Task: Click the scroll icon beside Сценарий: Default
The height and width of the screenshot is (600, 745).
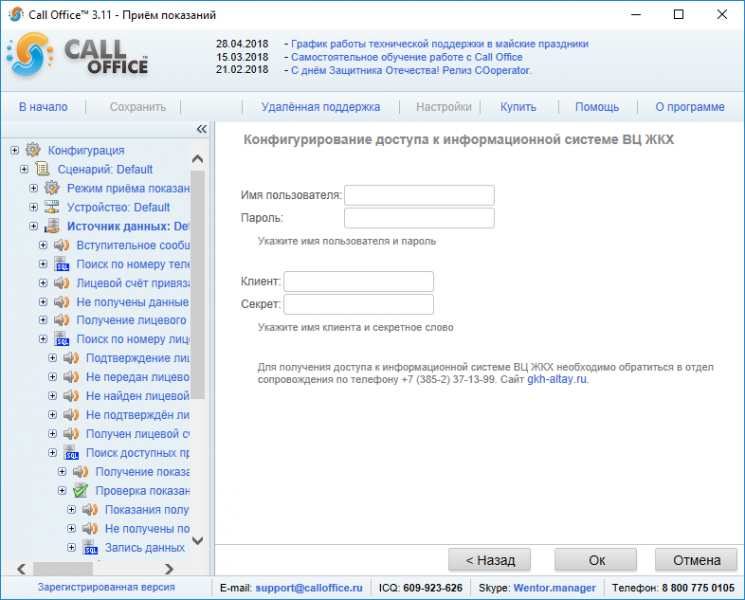Action: coord(42,169)
